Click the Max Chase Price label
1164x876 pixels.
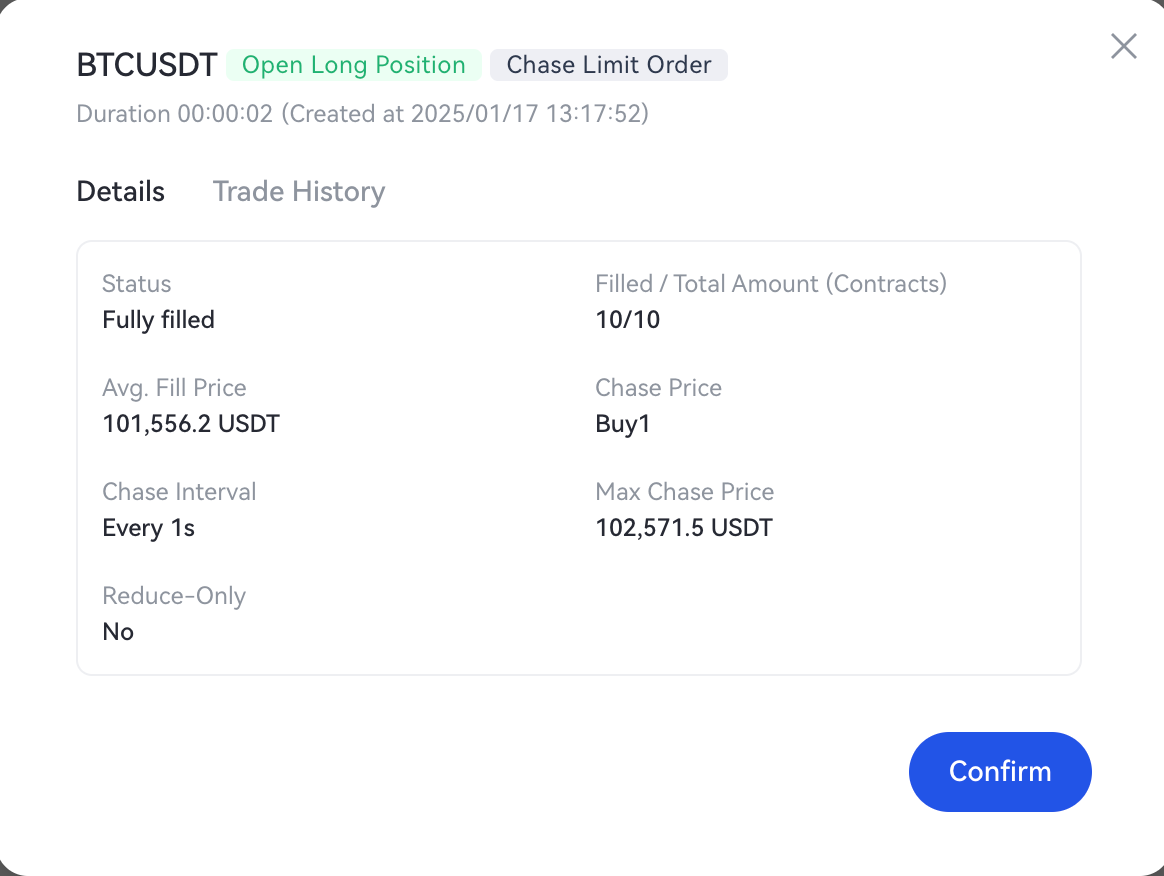(x=684, y=492)
